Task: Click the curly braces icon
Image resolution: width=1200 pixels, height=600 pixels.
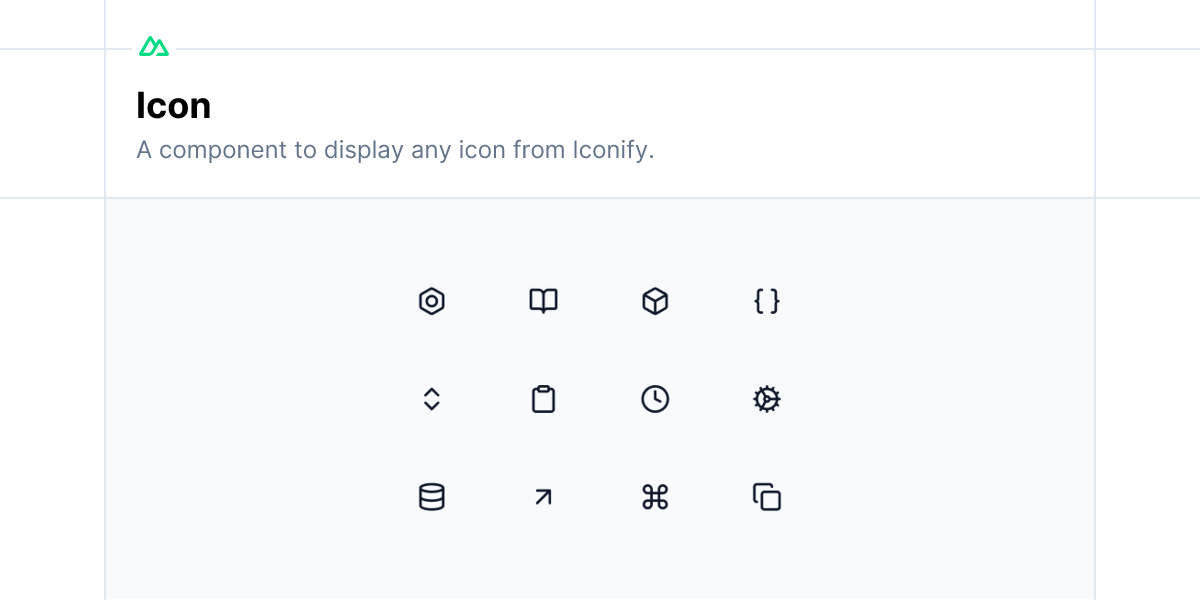Action: tap(767, 301)
